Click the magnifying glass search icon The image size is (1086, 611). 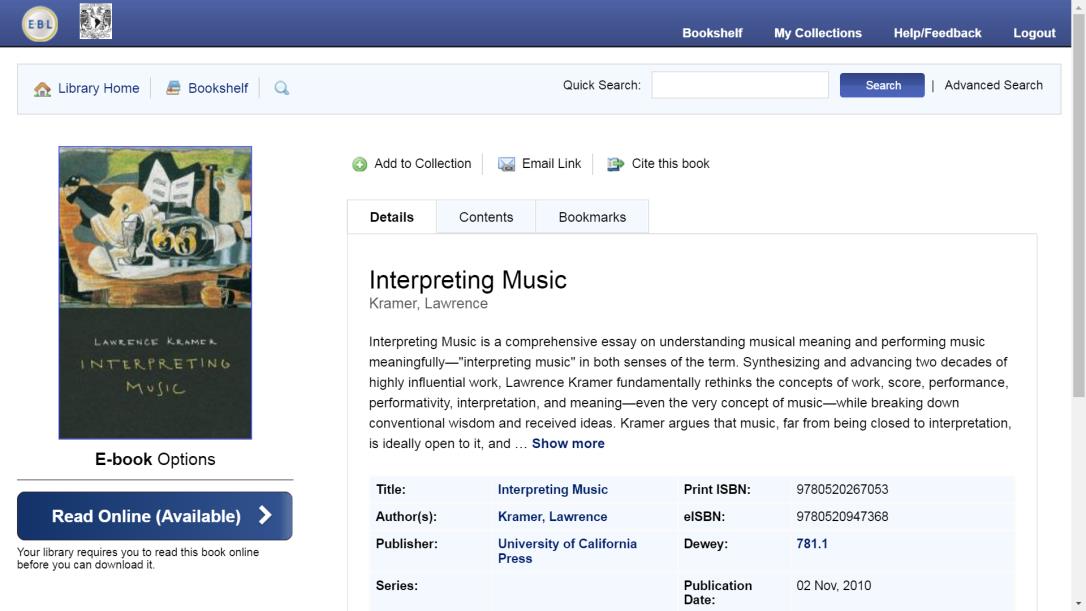point(282,88)
